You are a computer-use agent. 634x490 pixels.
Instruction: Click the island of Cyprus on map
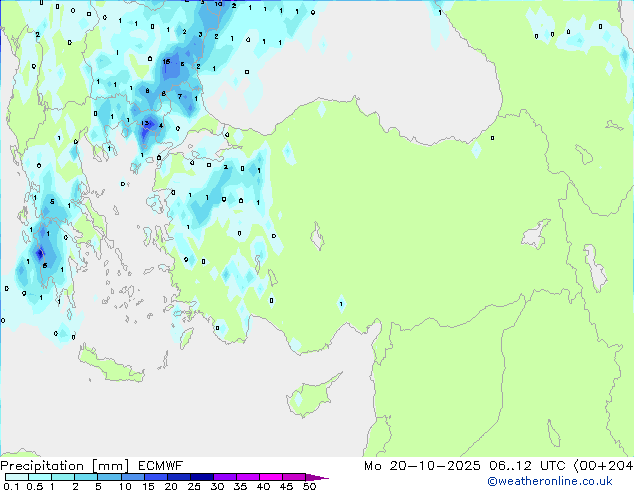tap(313, 395)
